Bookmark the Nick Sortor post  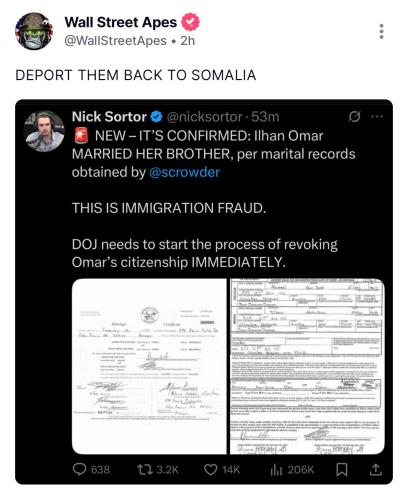point(342,469)
